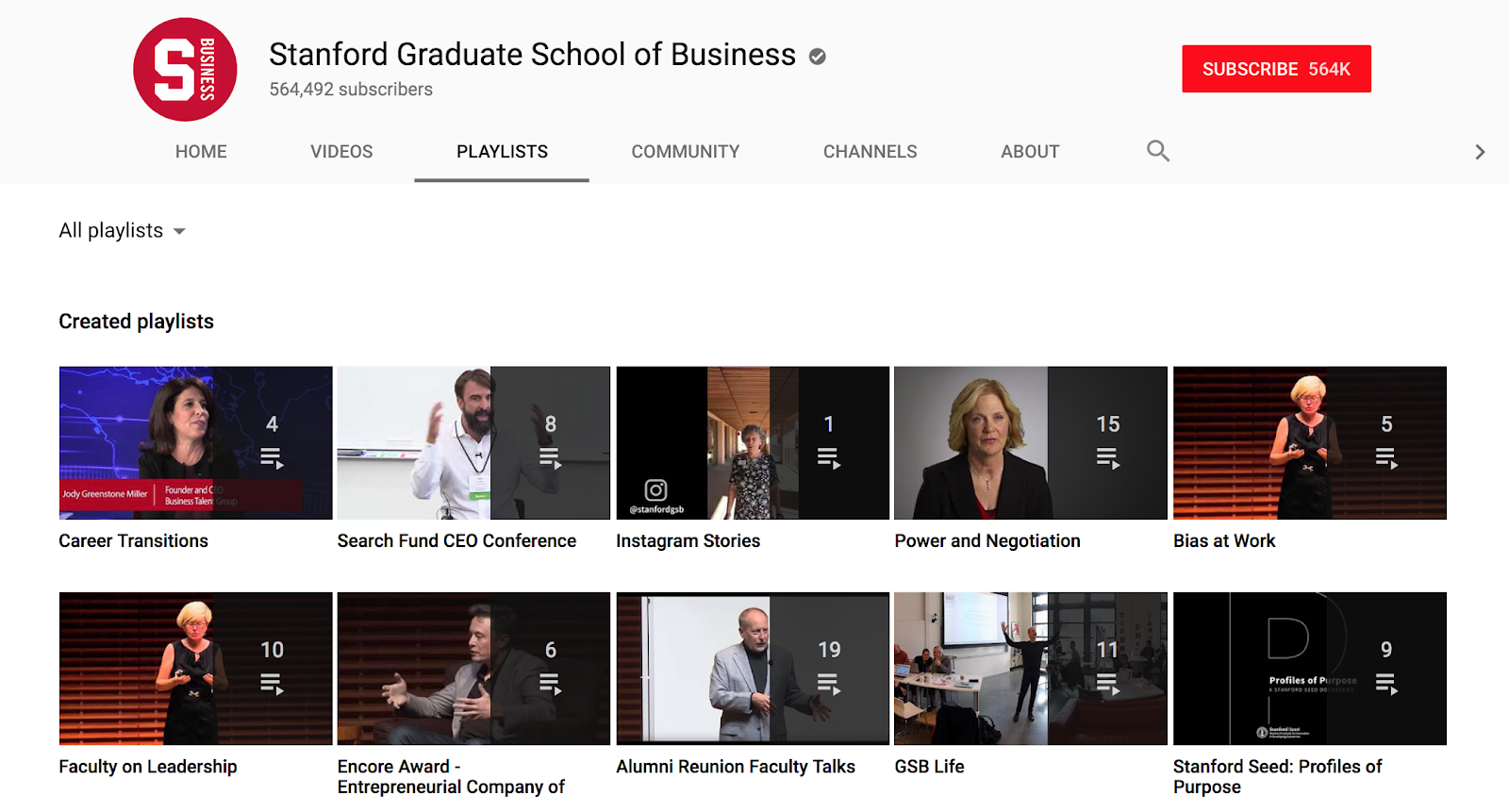Open the Instagram Stories playlist title
This screenshot has width=1509, height=812.
[688, 541]
